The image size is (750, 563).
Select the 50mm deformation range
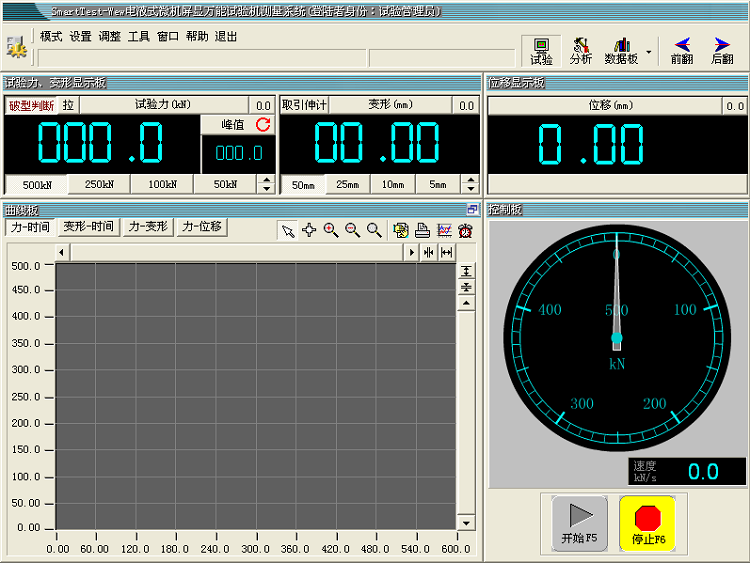(303, 185)
